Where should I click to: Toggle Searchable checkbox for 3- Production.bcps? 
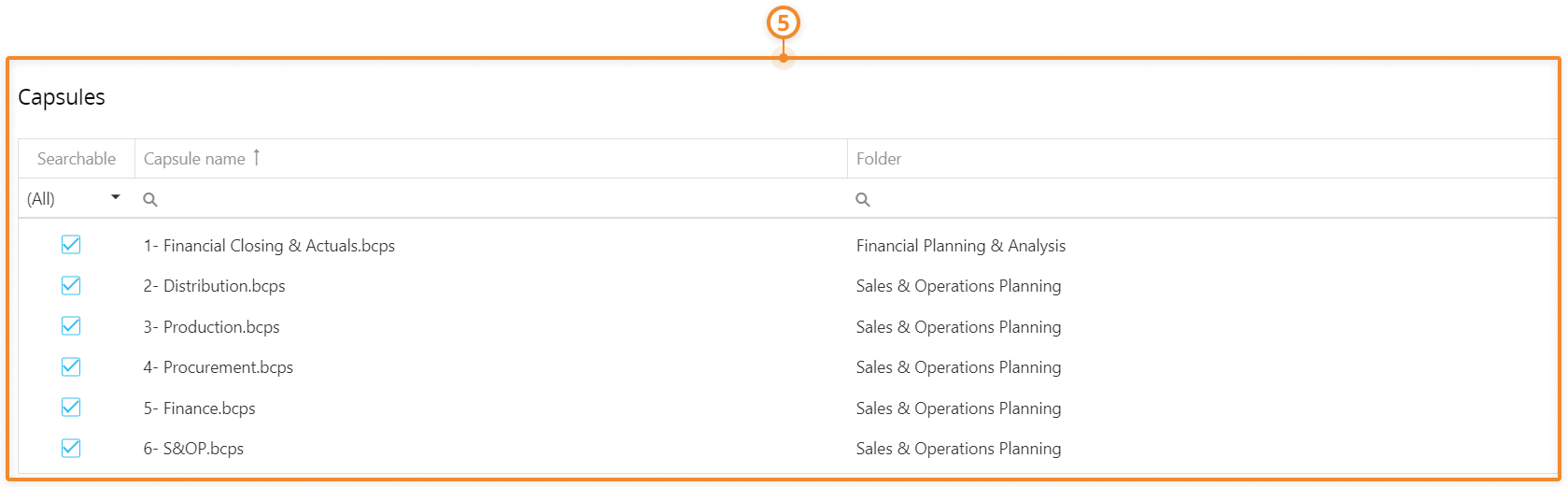click(x=71, y=326)
